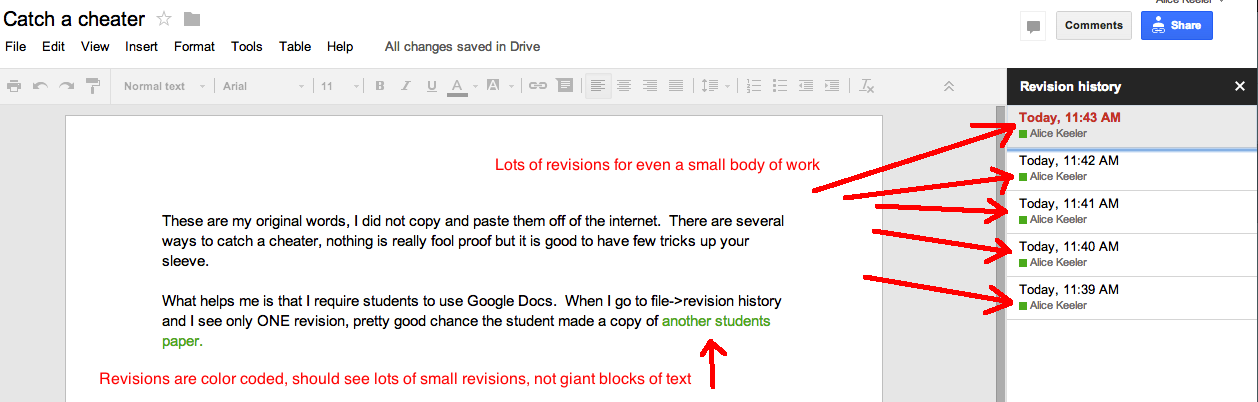Click the blue Share button
The width and height of the screenshot is (1258, 402).
pos(1177,26)
